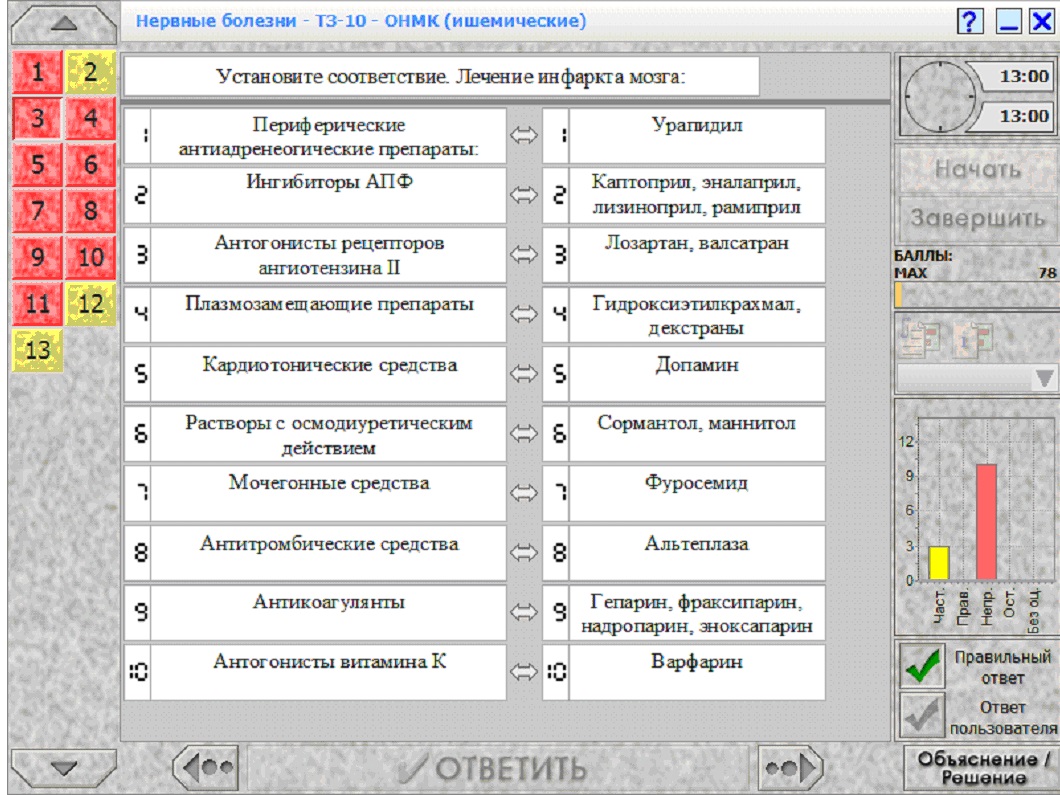Click swap arrow for Урапидил row
The height and width of the screenshot is (795, 1060).
tap(523, 136)
